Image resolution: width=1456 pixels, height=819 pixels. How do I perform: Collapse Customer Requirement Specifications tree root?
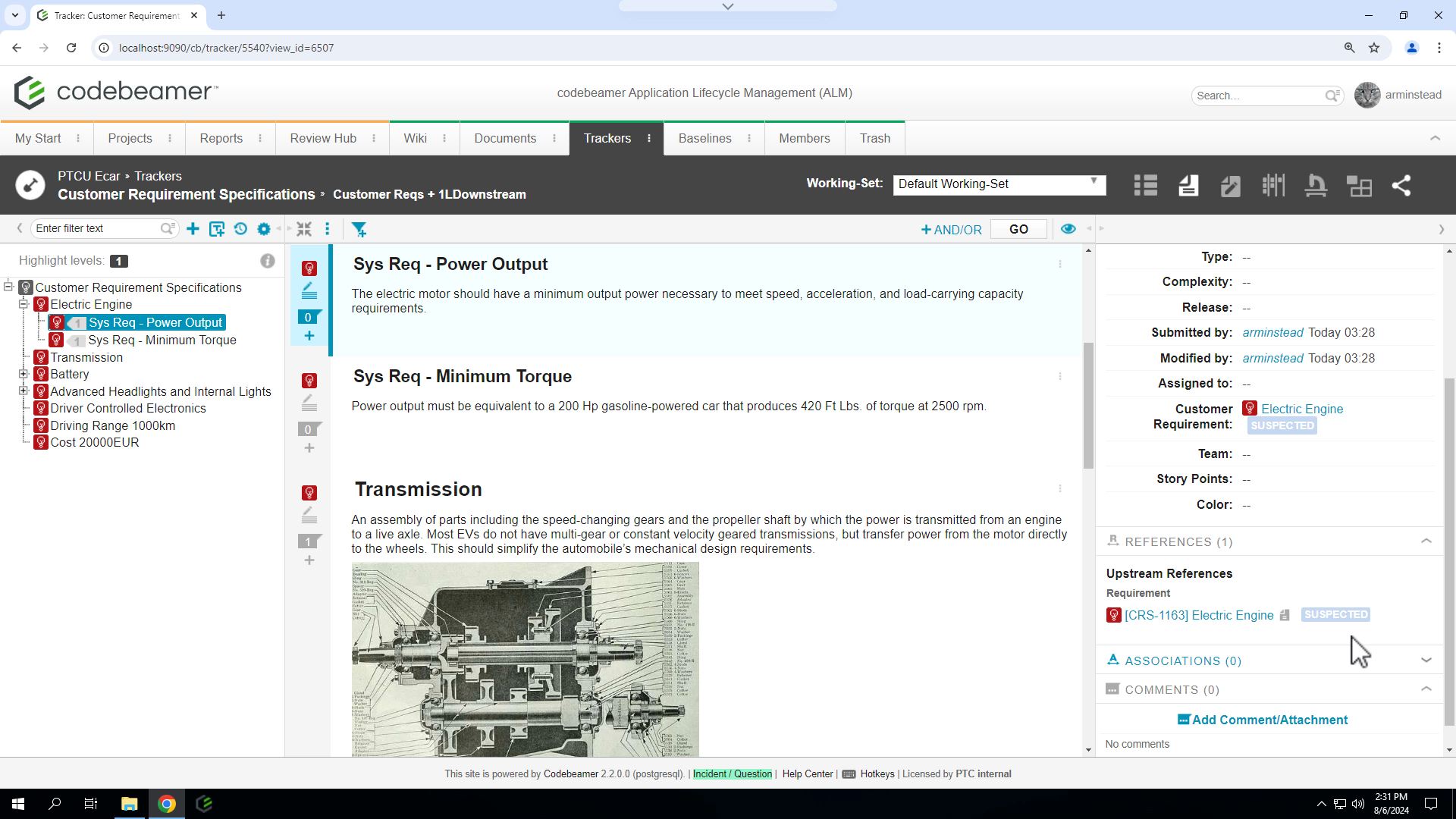point(8,287)
